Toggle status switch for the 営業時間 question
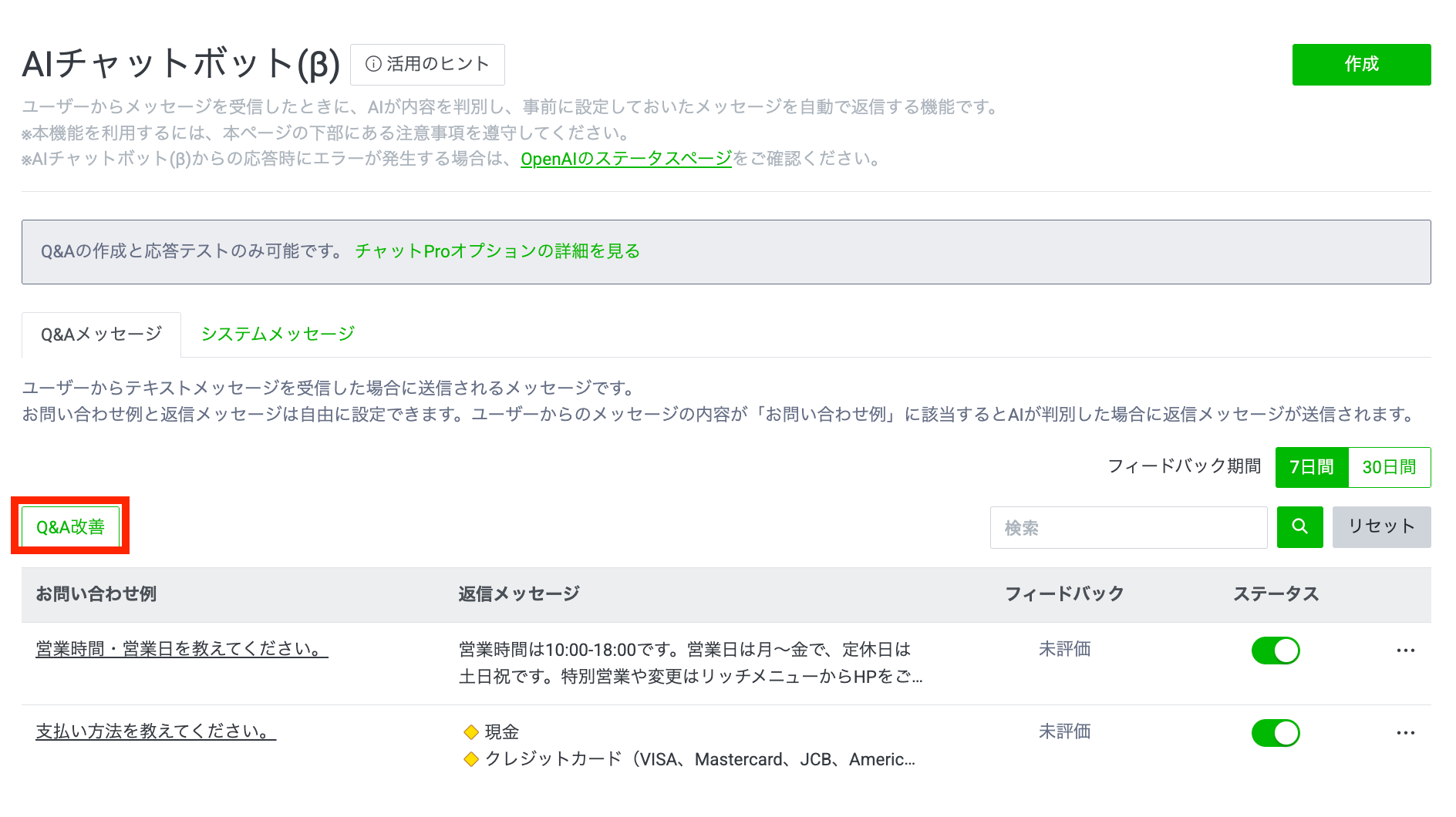 1275,651
